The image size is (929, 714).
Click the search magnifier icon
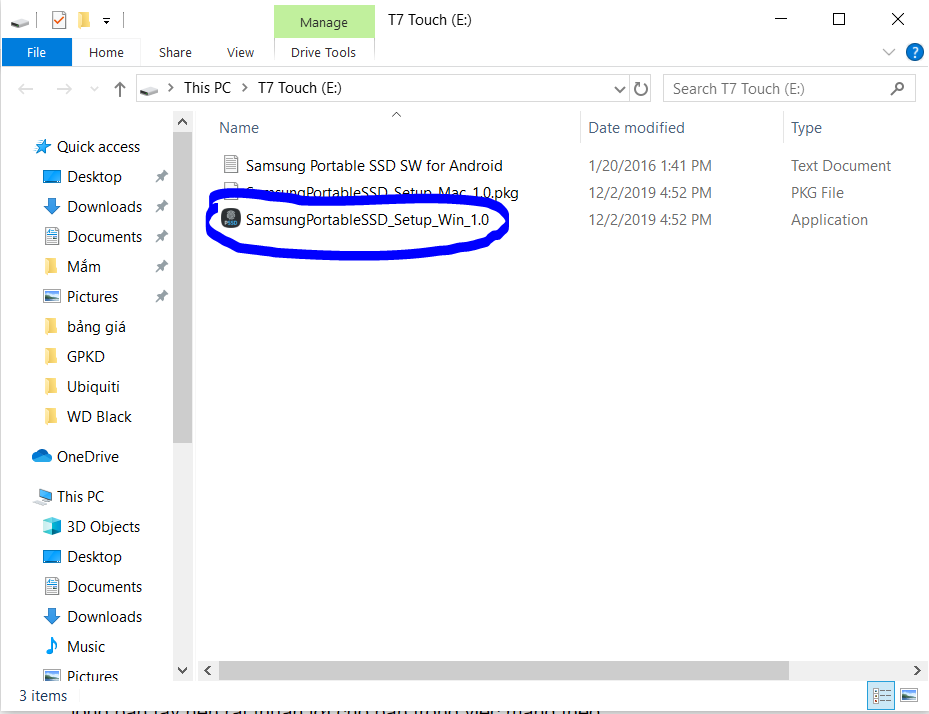click(898, 89)
